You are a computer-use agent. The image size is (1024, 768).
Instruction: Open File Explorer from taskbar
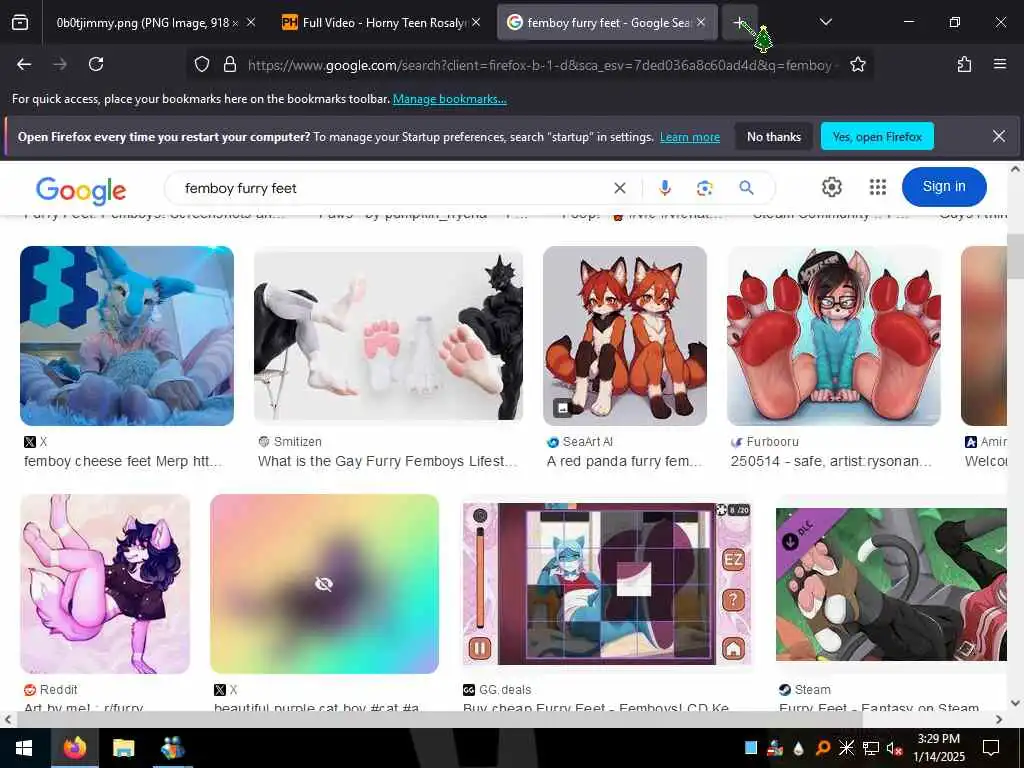pos(123,748)
